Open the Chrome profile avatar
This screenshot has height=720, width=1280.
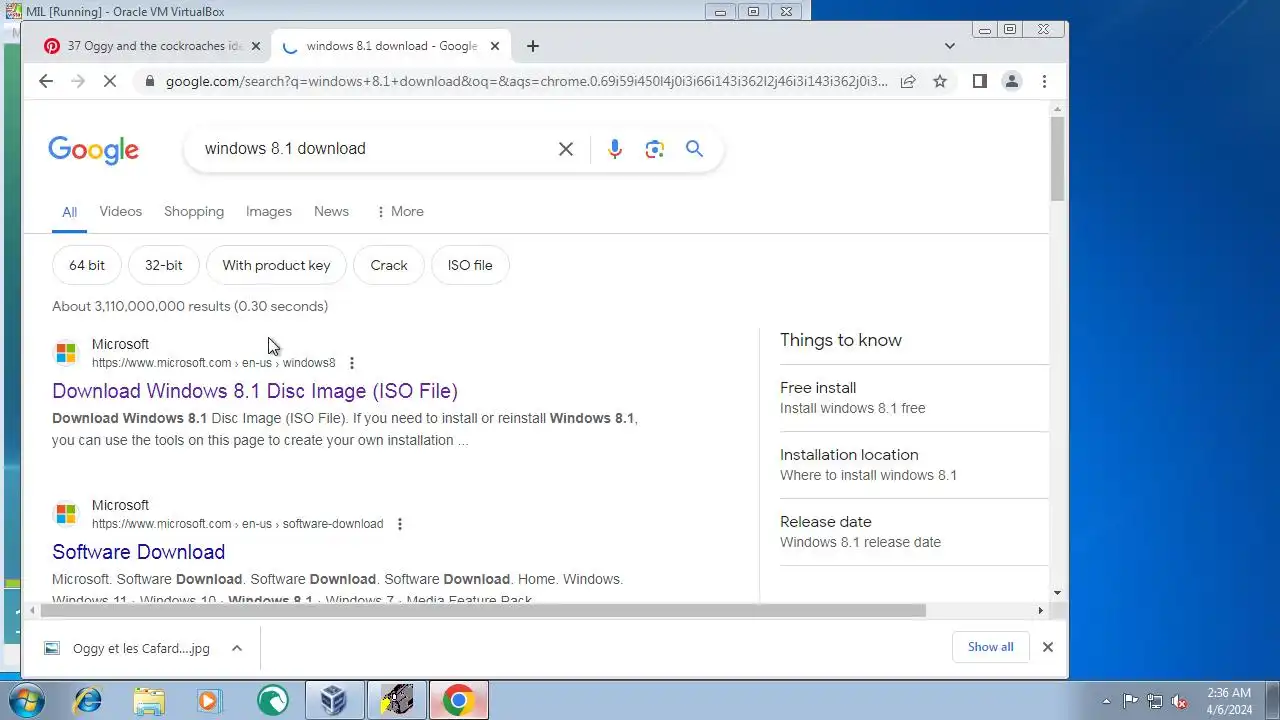pyautogui.click(x=1012, y=81)
